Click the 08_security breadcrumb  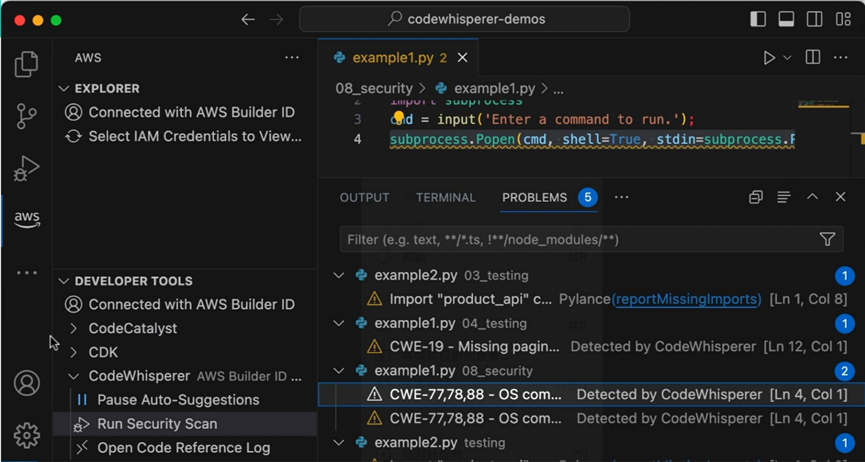click(x=374, y=88)
